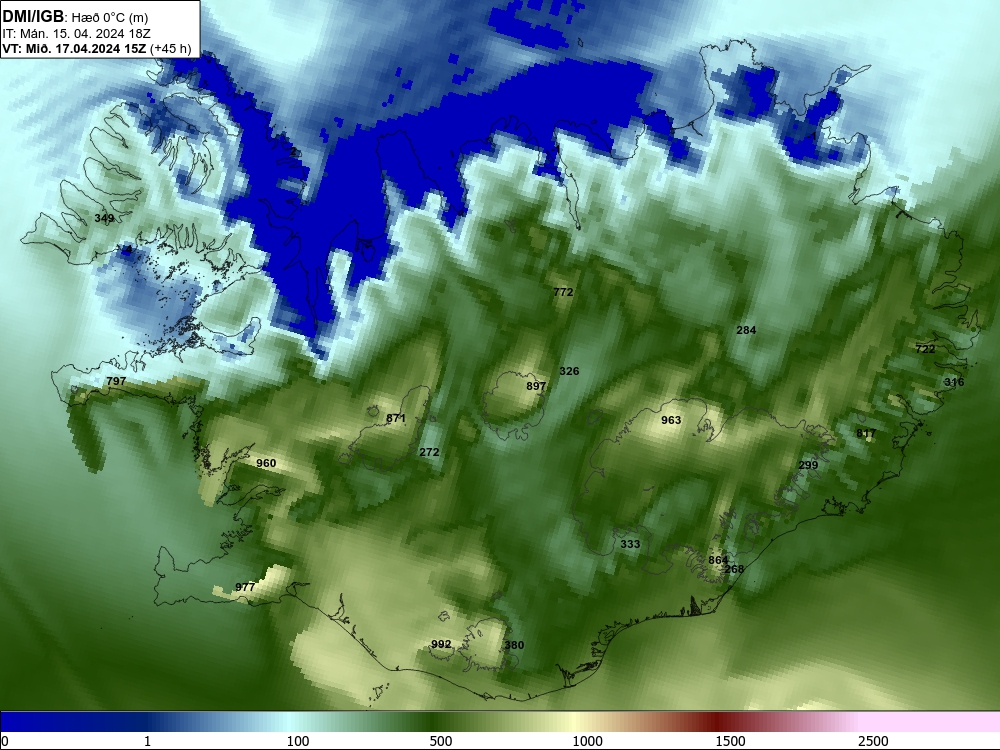Click the 977 value on the map

point(245,587)
